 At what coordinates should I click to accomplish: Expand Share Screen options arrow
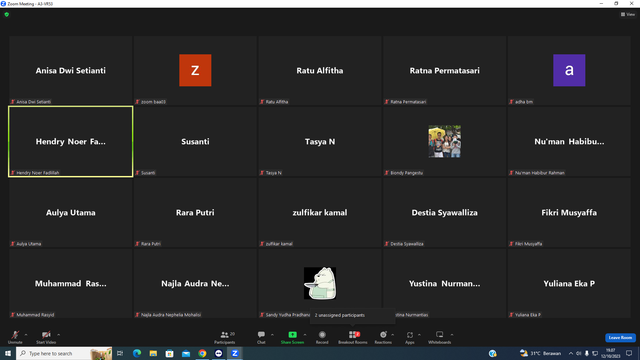[305, 335]
